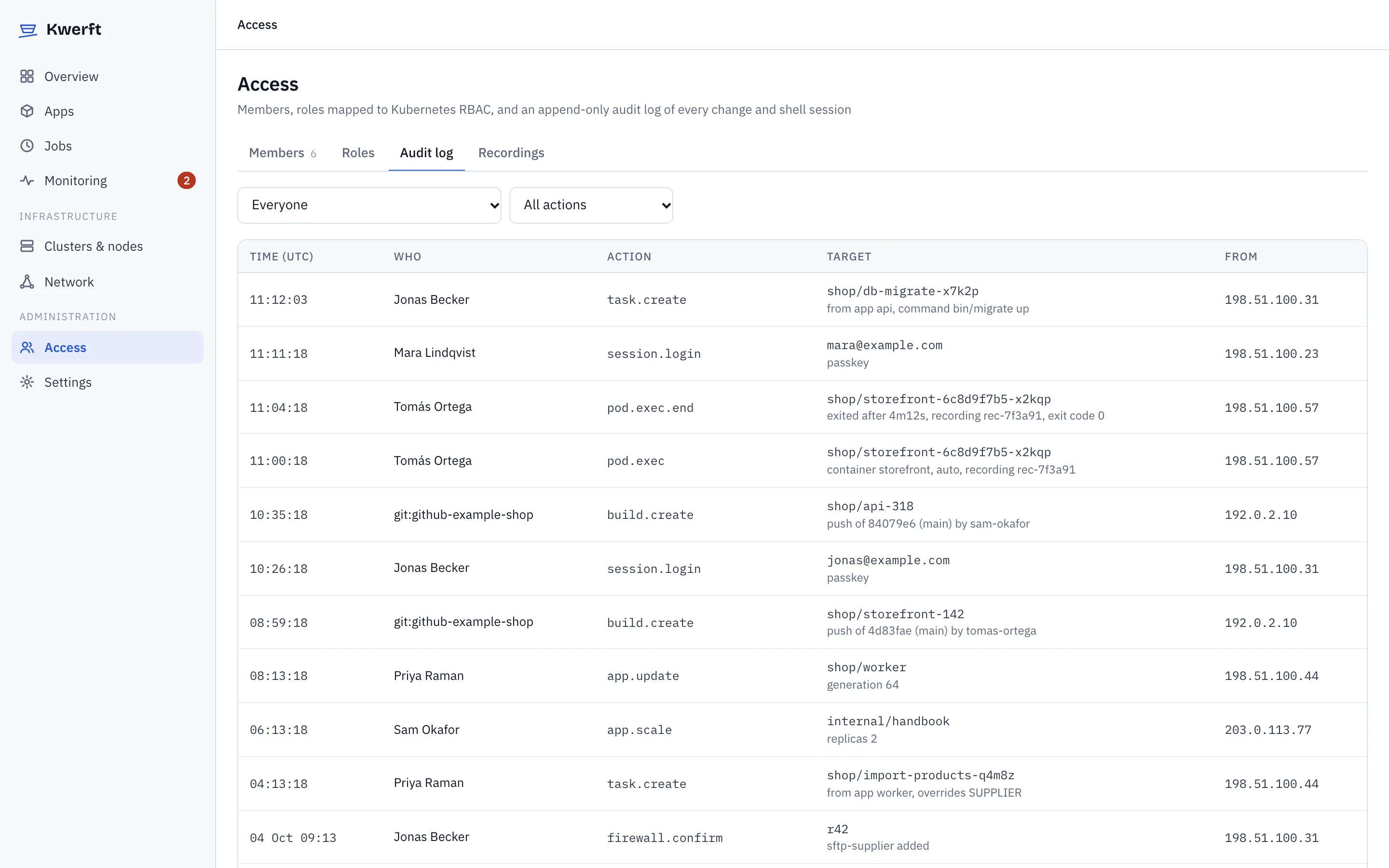Click the Monitoring pulse icon
1389x868 pixels.
[x=27, y=180]
